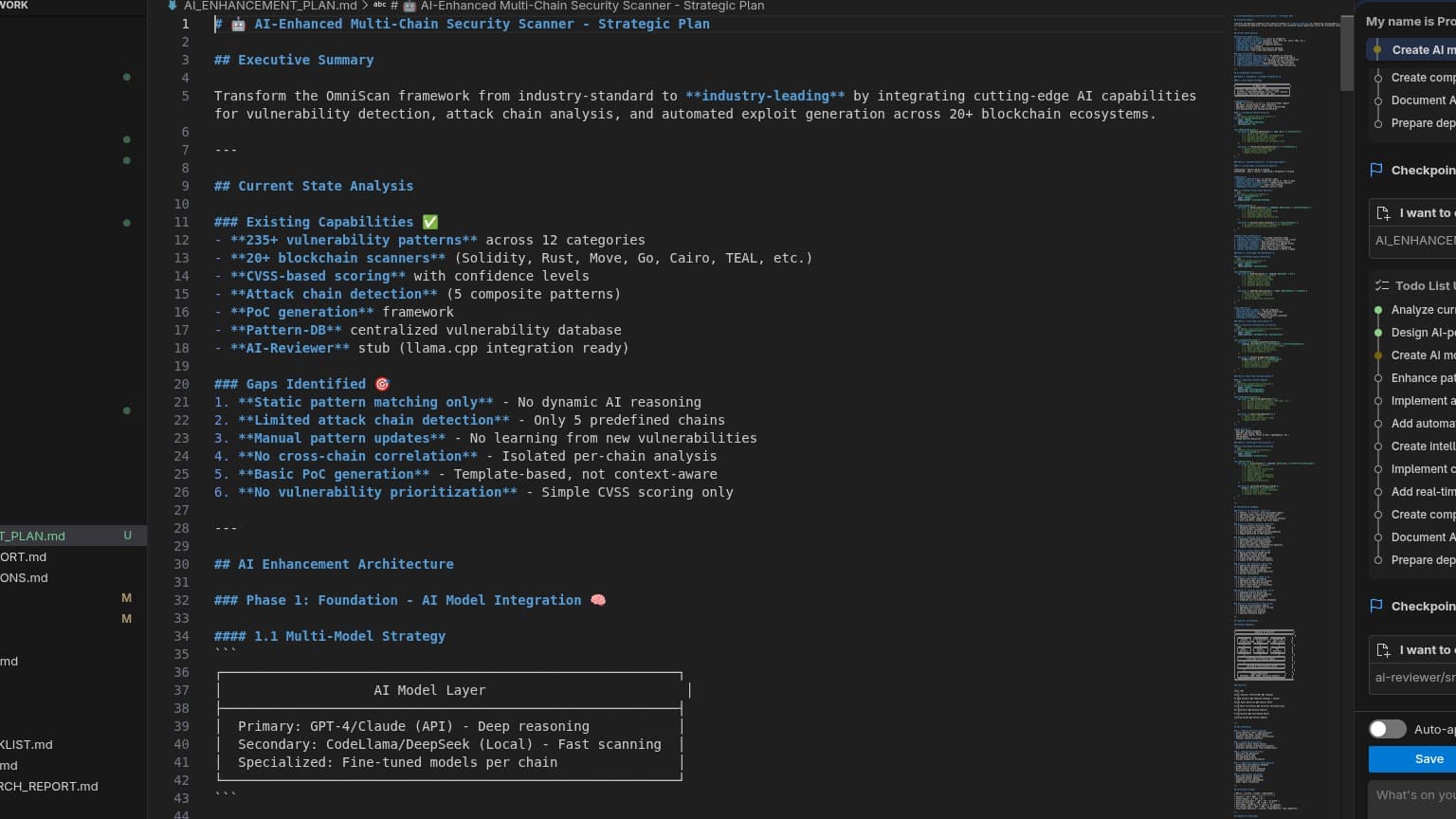Screen dimensions: 1456x819
Task: Click the "## AI Enhancement Architecture" heading
Action: (x=334, y=564)
